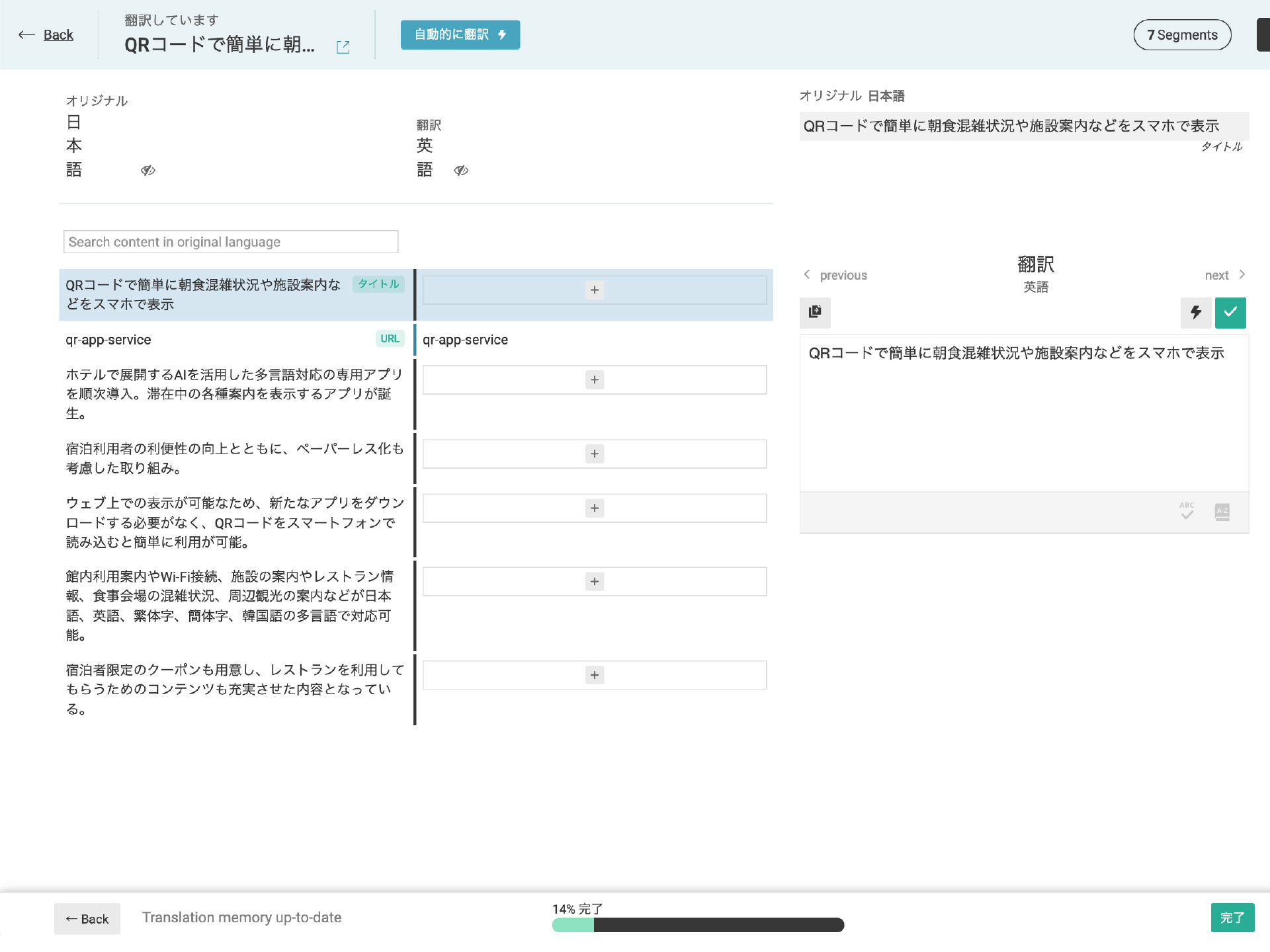Click plus icon in title translation cell
This screenshot has height=952, width=1270.
[595, 290]
